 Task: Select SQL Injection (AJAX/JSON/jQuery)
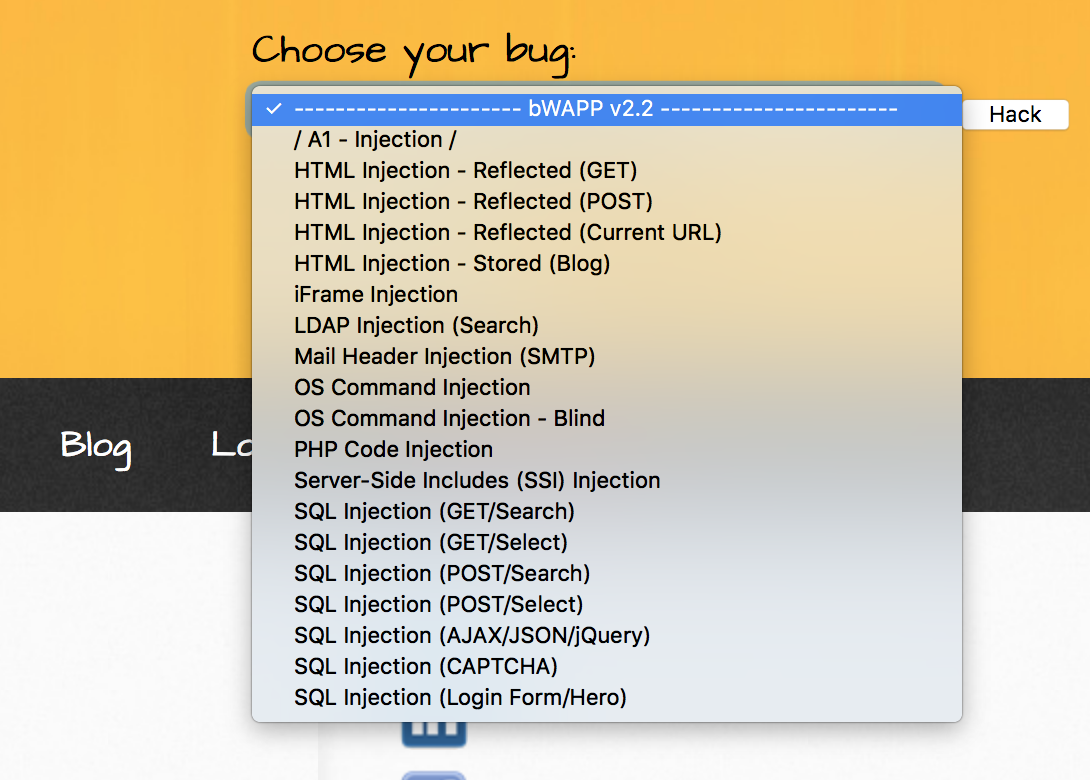472,636
